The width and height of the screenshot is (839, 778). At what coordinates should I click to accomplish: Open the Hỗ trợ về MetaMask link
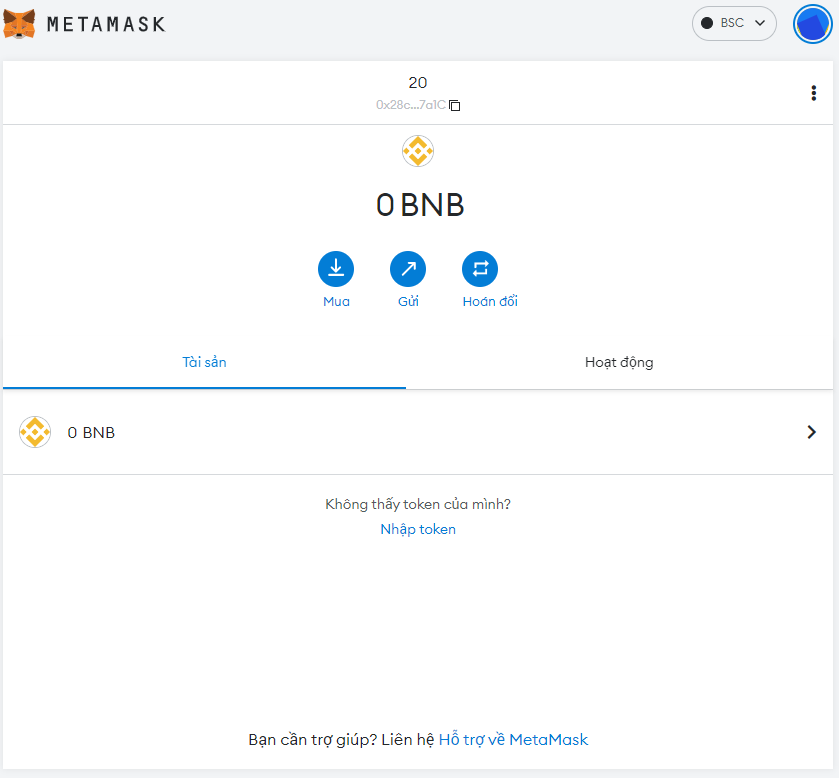(x=513, y=739)
